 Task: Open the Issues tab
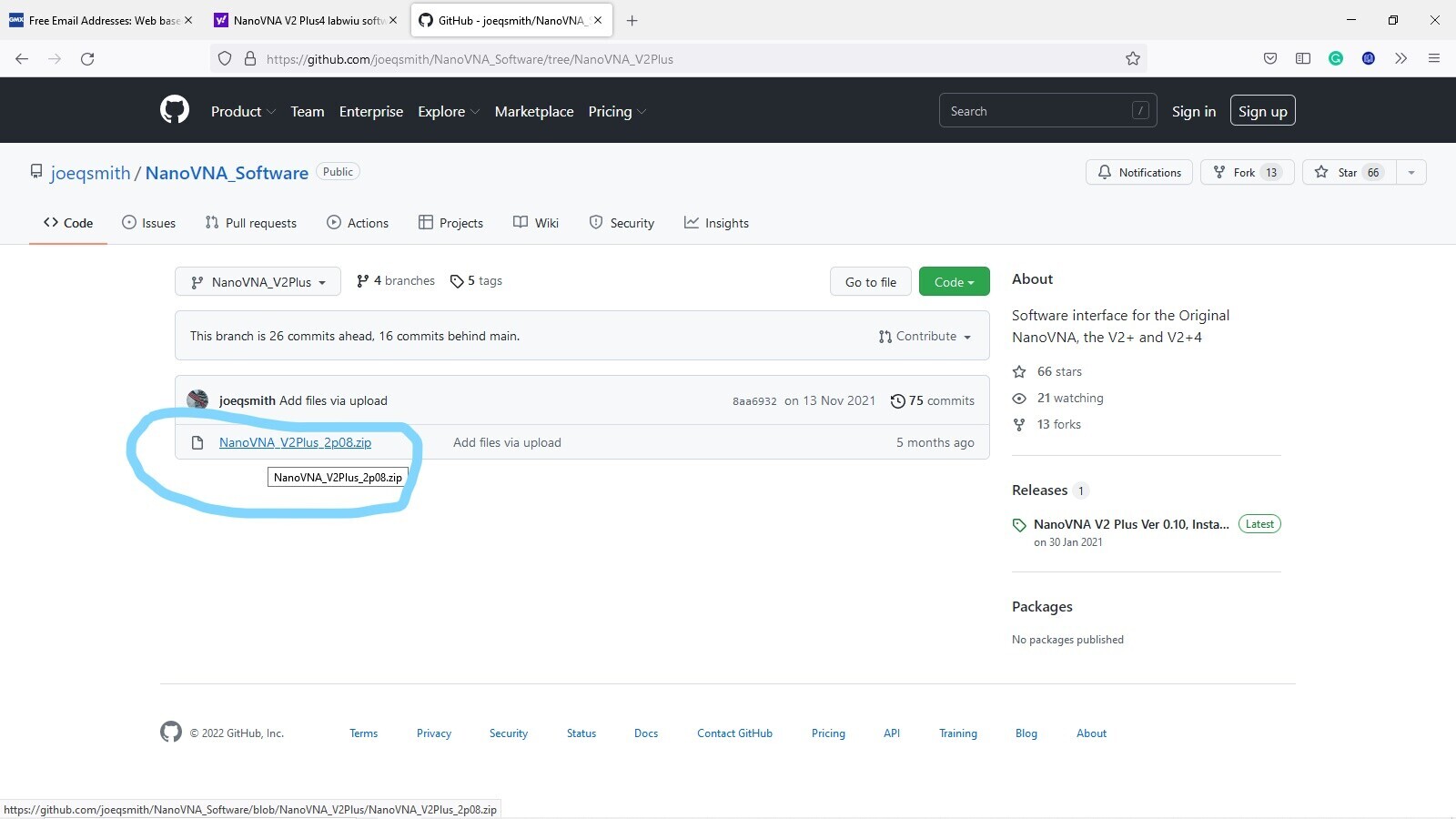[148, 223]
